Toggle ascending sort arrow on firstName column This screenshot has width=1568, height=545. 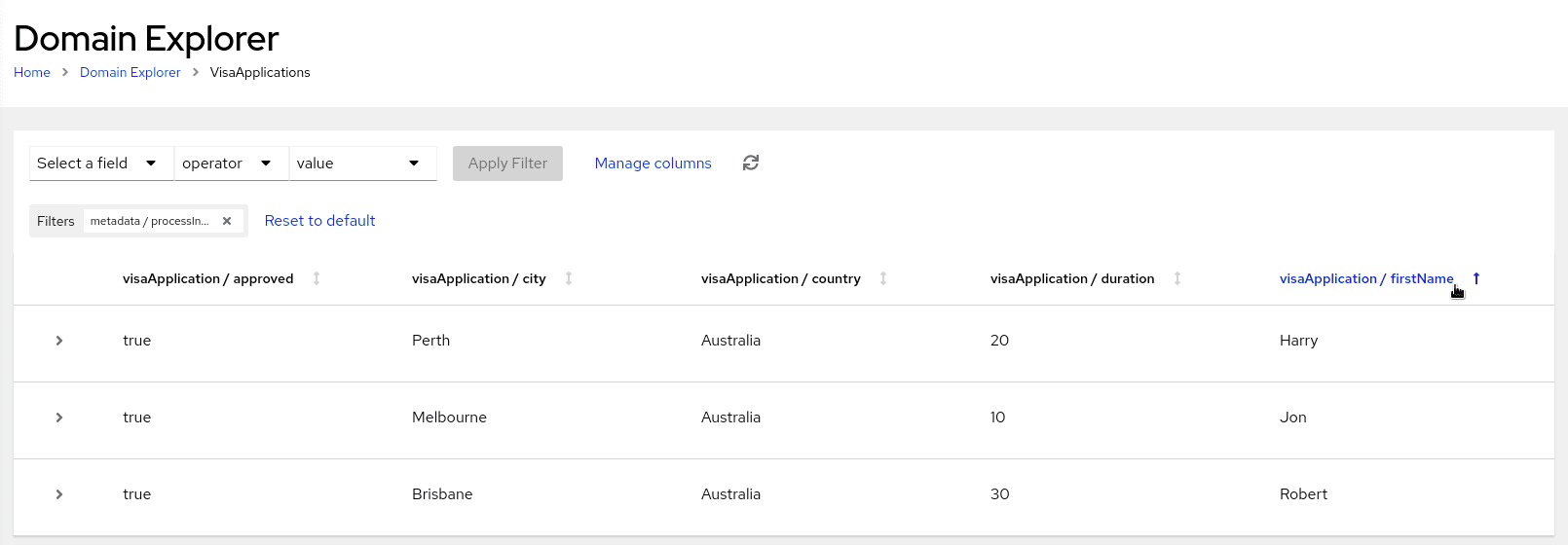tap(1476, 278)
